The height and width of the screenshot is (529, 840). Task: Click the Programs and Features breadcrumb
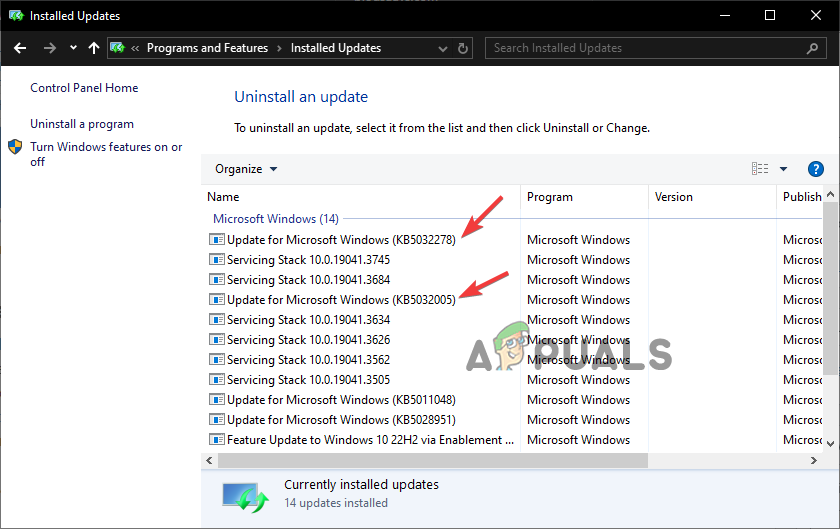pyautogui.click(x=207, y=48)
